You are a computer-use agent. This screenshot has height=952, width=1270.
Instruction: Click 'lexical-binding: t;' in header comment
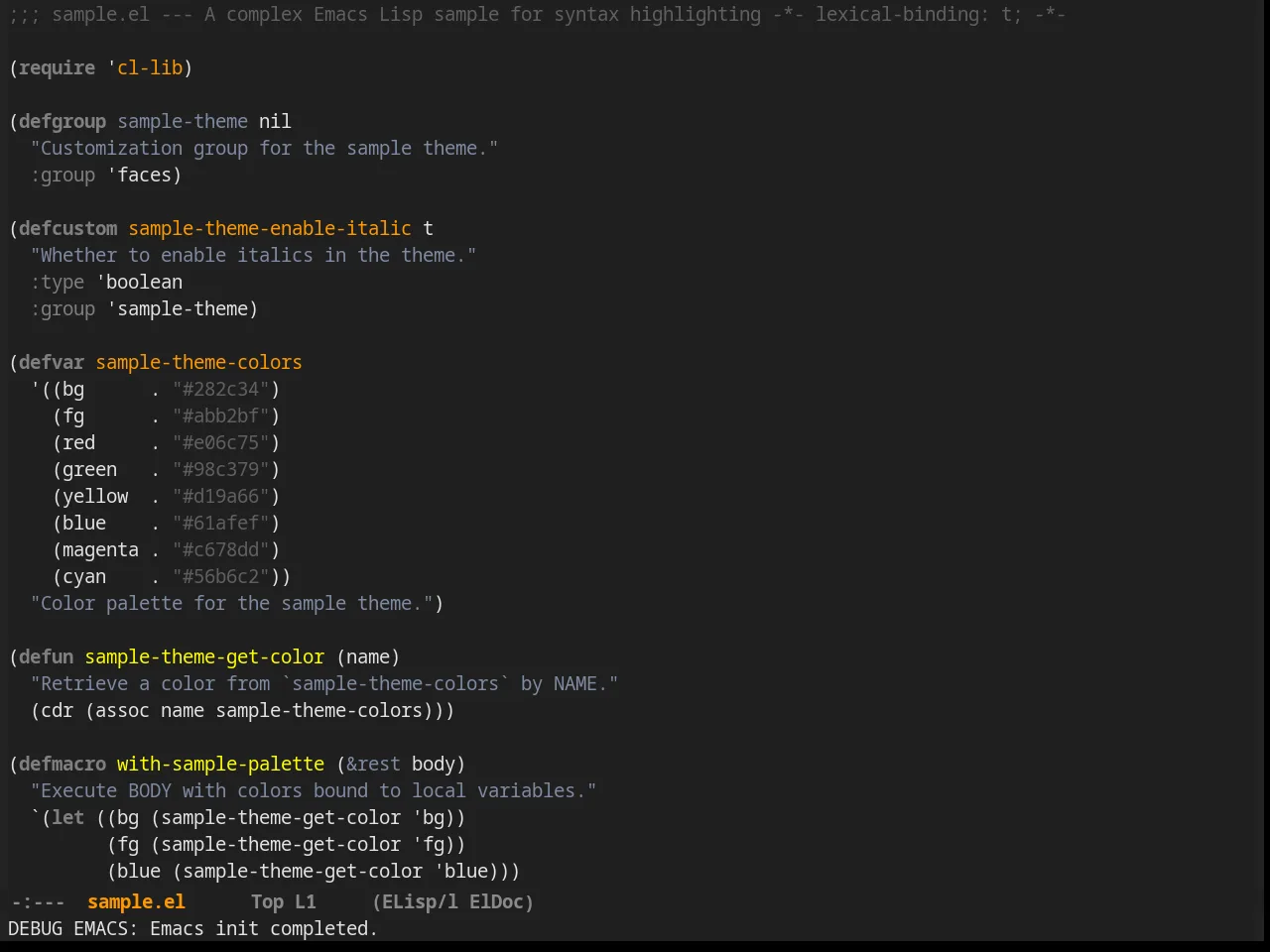pos(919,14)
